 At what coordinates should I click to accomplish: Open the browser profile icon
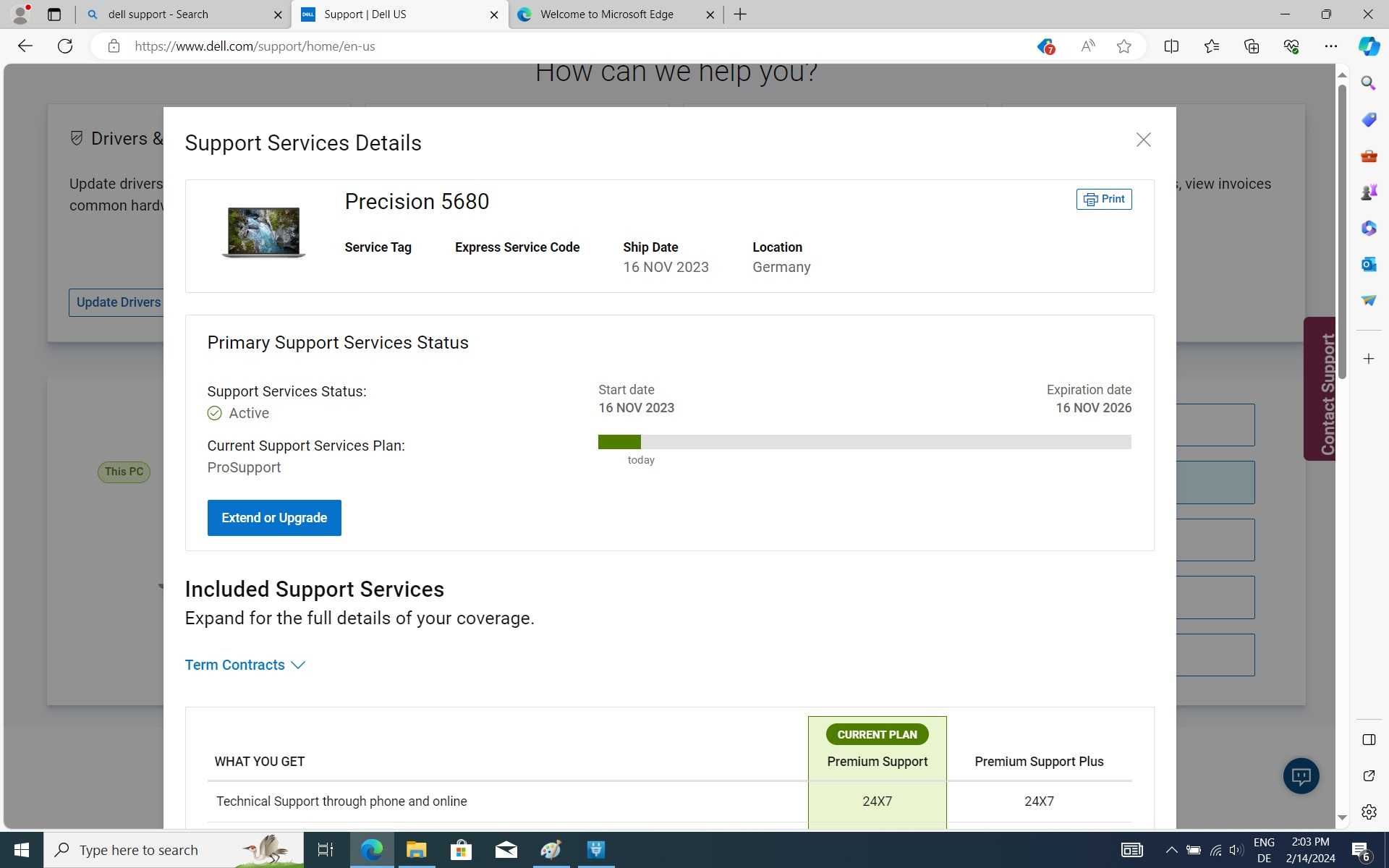click(x=21, y=14)
